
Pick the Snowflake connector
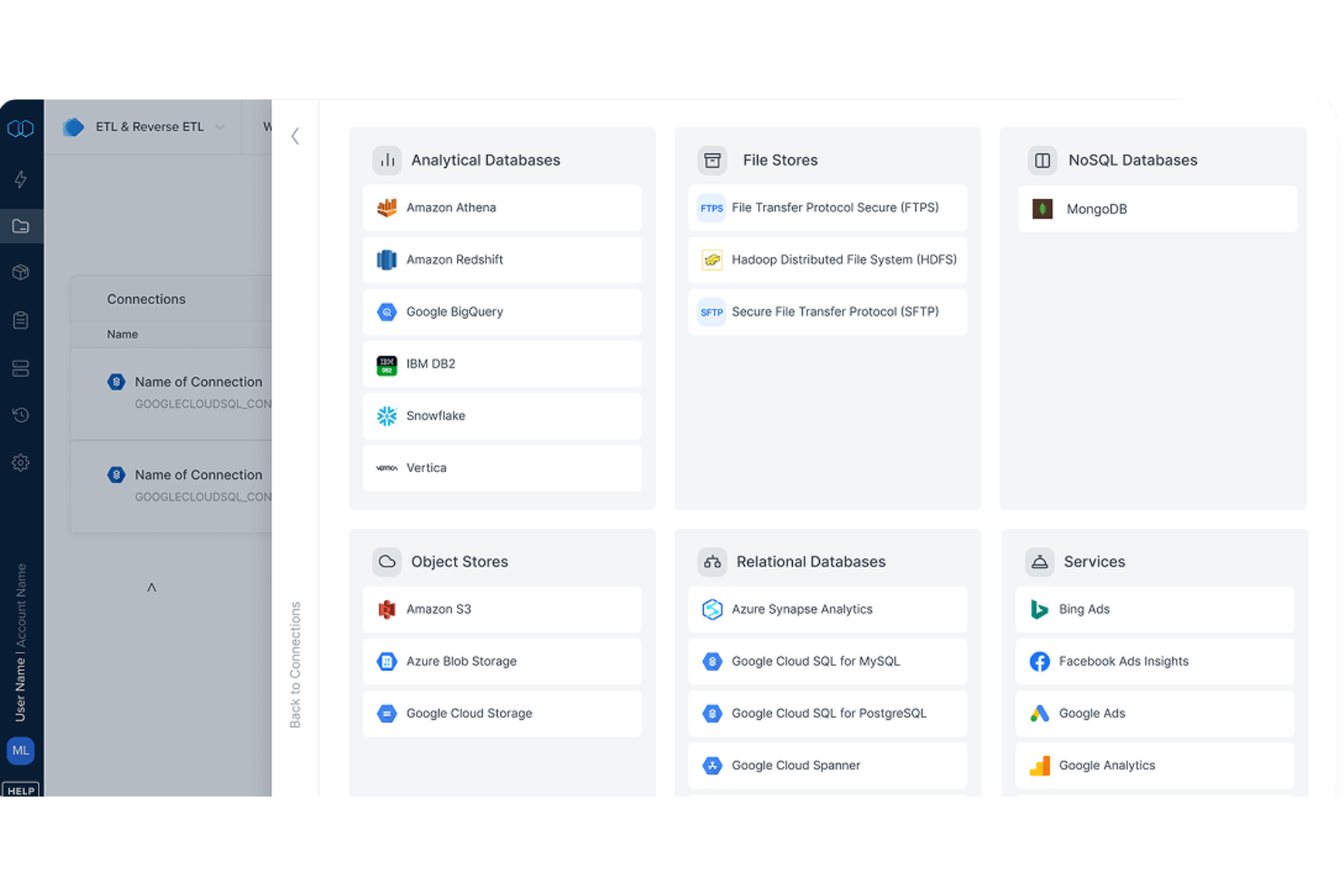tap(502, 416)
